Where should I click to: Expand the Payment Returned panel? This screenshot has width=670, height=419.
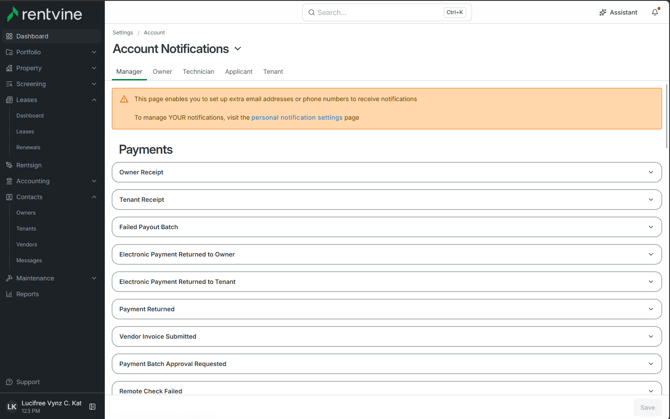click(x=387, y=309)
